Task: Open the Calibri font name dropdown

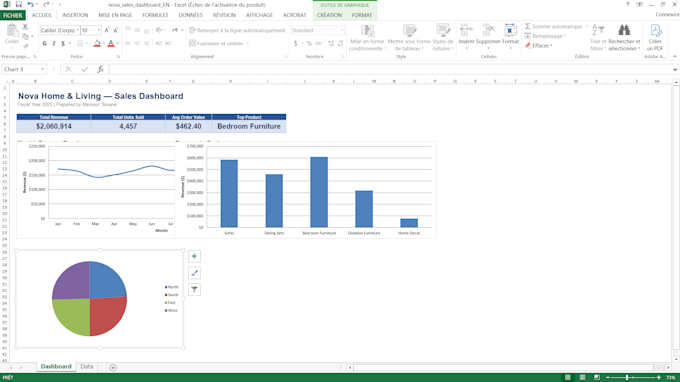Action: pos(77,30)
